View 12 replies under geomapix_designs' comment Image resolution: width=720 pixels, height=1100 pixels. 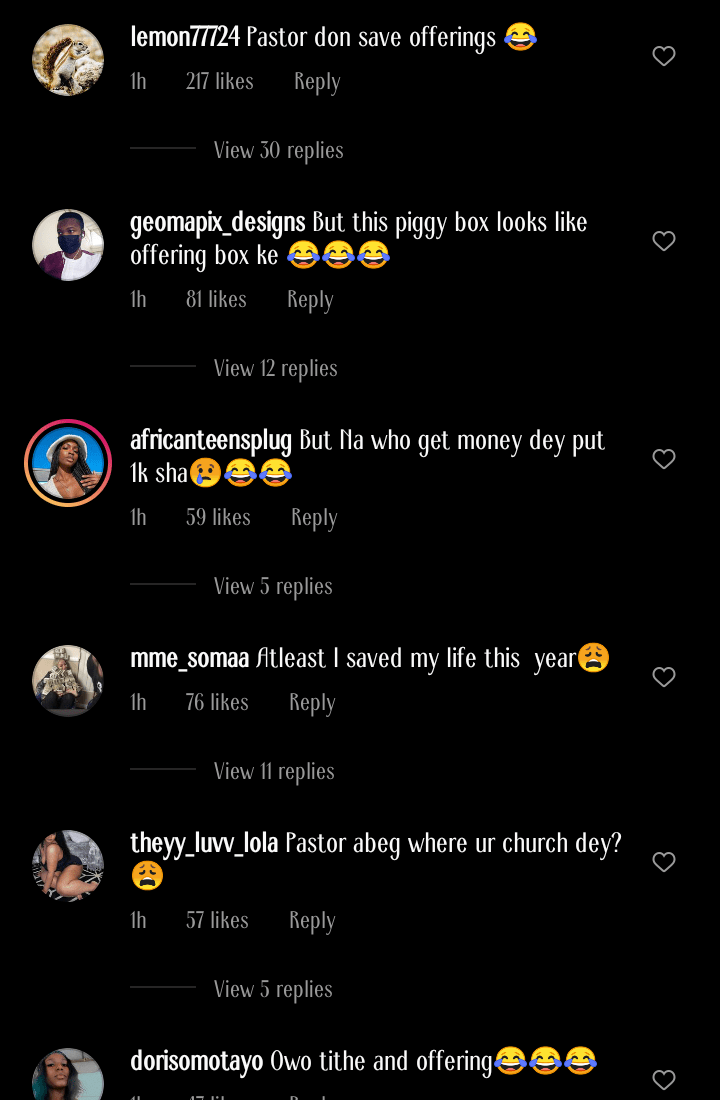[x=275, y=368]
